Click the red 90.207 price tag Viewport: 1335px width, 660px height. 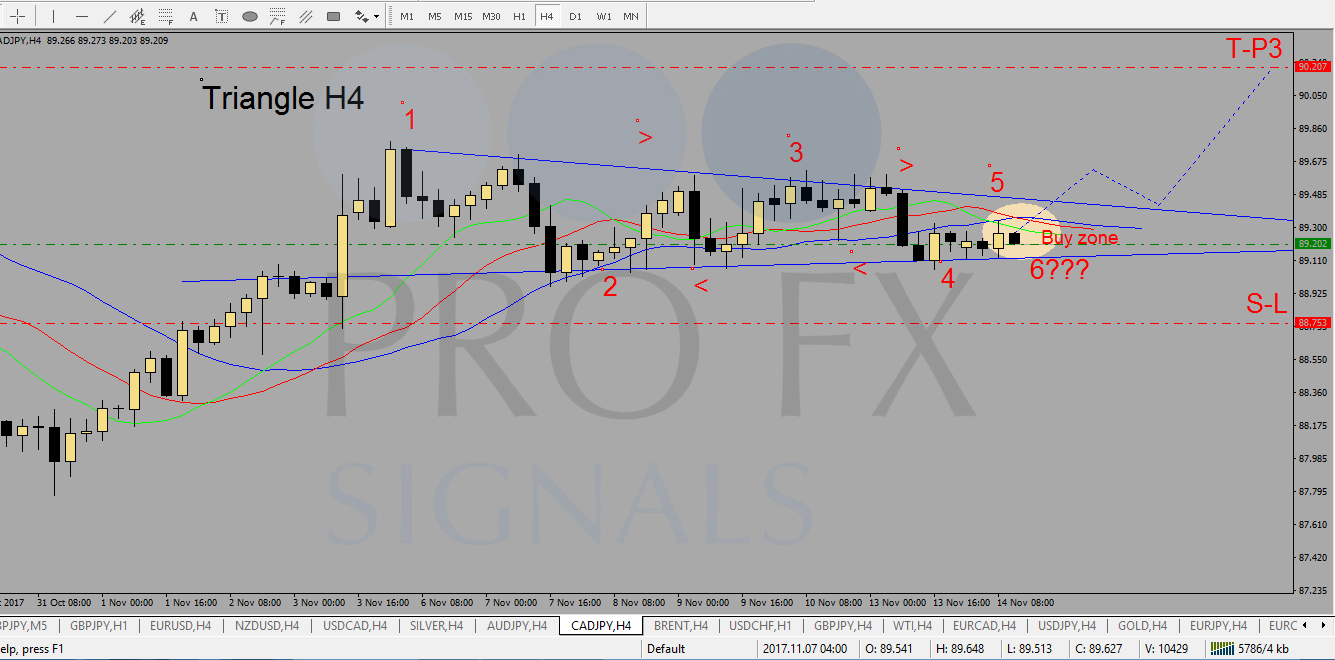click(1310, 66)
